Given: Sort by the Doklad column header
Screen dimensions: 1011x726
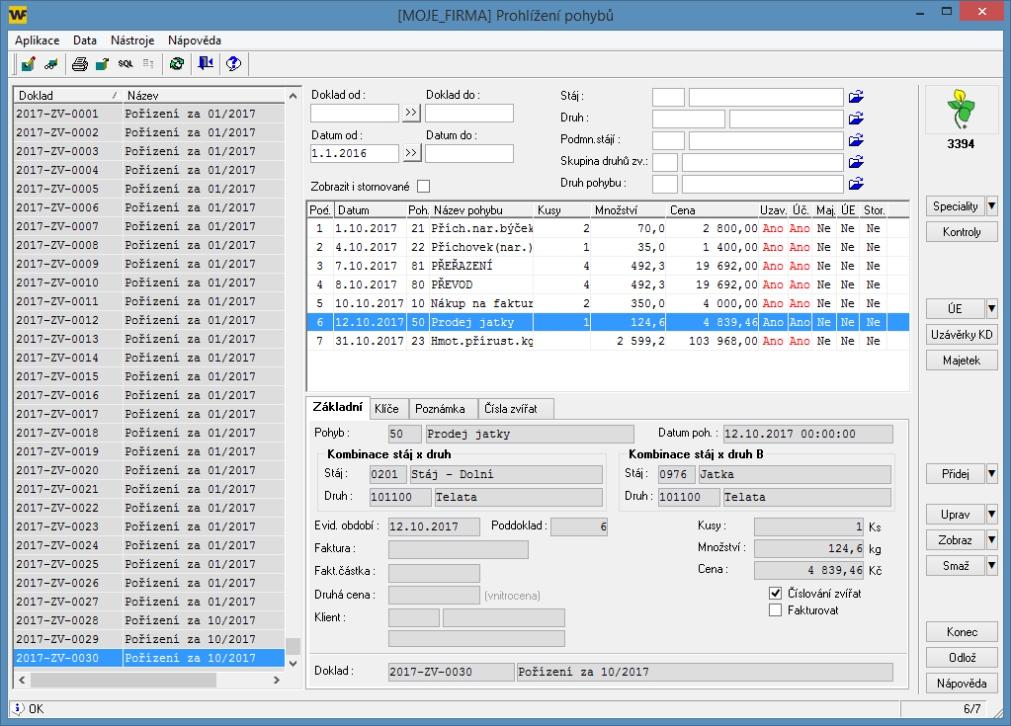Looking at the screenshot, I should [x=68, y=95].
